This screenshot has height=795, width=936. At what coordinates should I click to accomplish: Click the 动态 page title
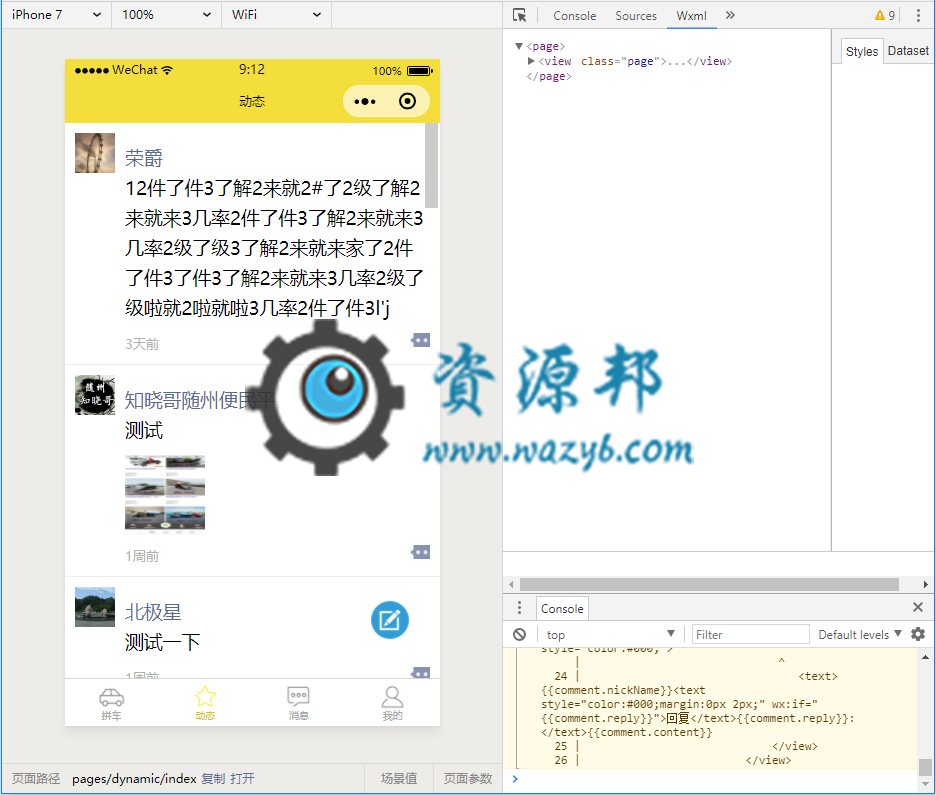pos(252,101)
